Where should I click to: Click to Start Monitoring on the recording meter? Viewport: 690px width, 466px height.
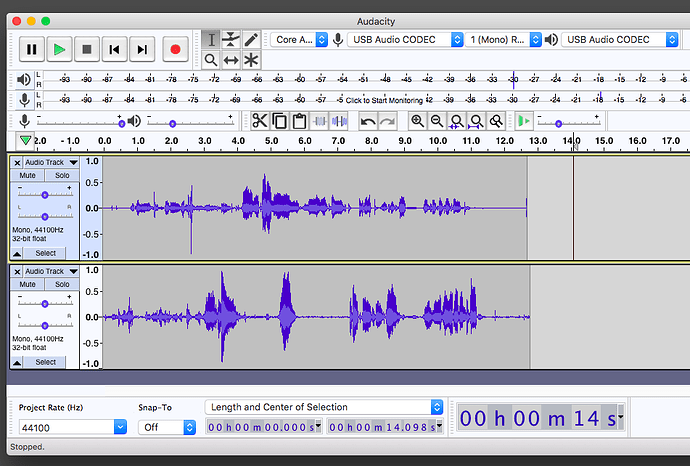tap(384, 100)
